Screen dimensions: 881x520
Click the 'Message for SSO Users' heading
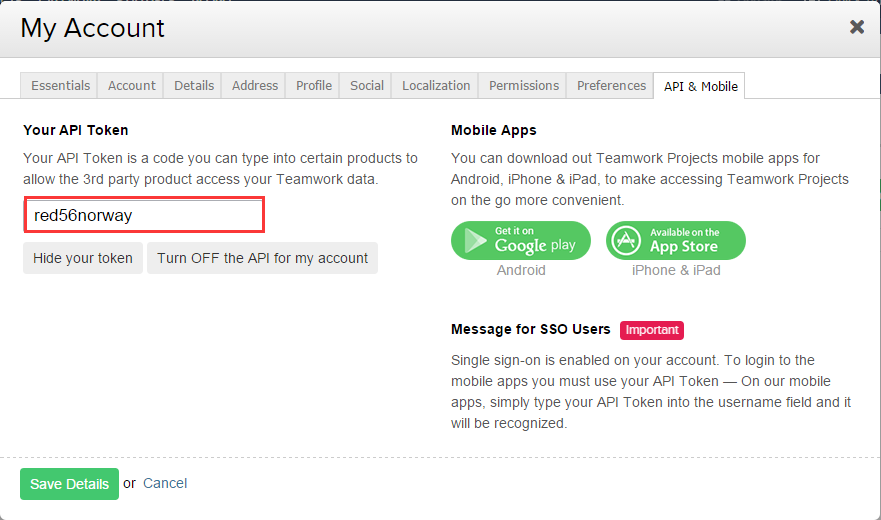530,329
